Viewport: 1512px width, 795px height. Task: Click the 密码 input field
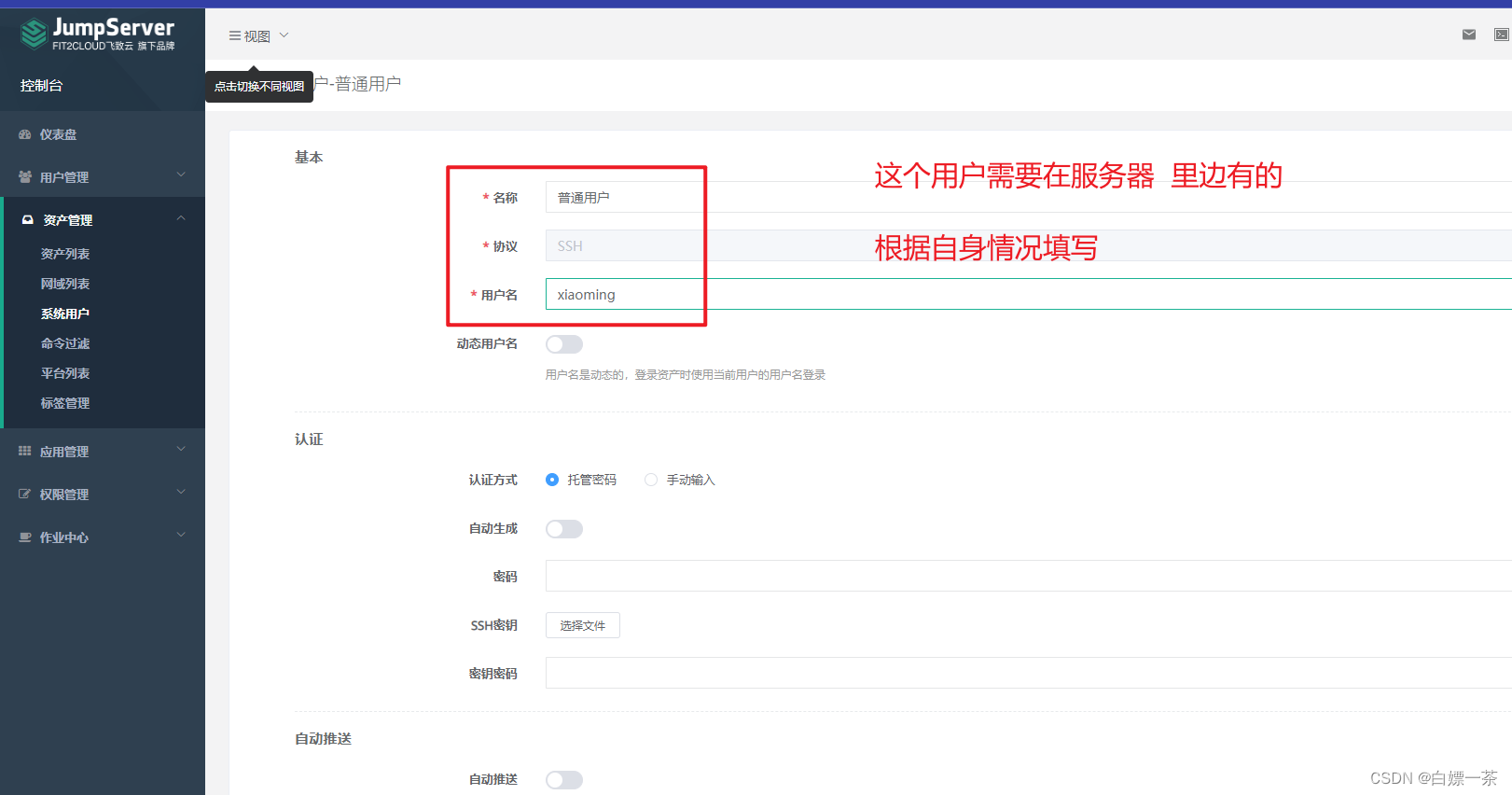[1028, 576]
